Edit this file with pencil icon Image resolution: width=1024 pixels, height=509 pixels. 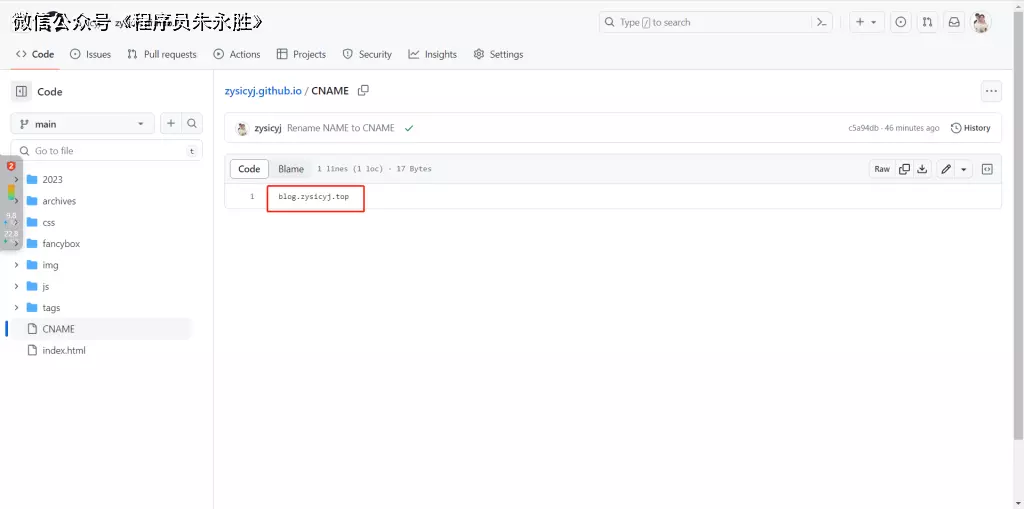946,169
